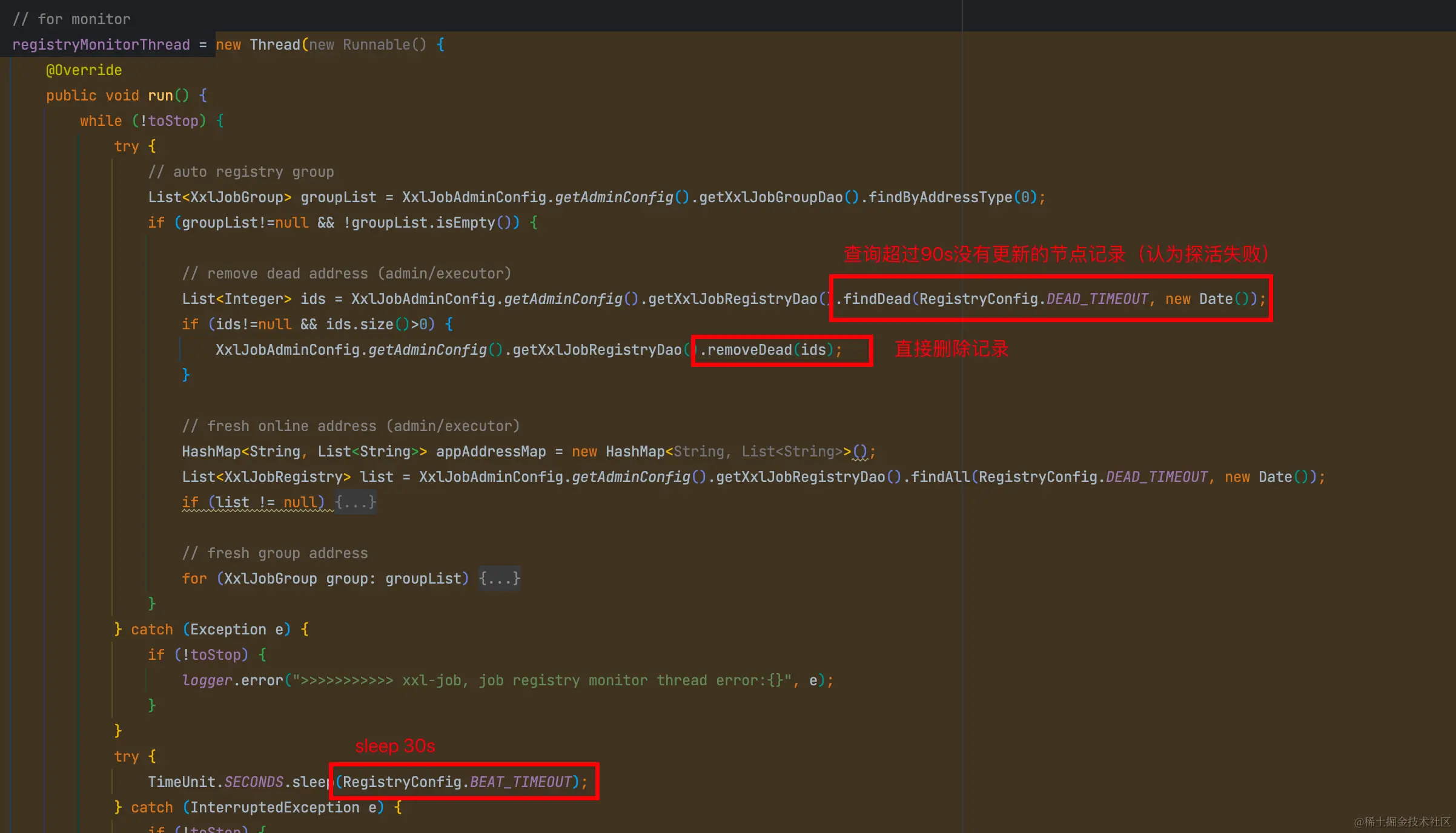Click getXxlJobRegistryDao in the removeDead line
The width and height of the screenshot is (1456, 833).
(597, 350)
